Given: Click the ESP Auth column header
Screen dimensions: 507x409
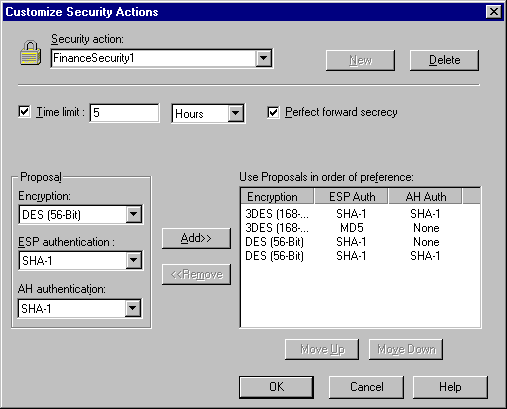Looking at the screenshot, I should [x=351, y=197].
